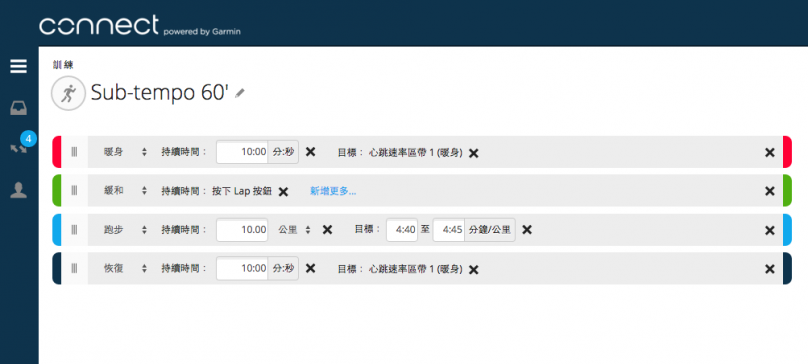Change the 公里 distance unit dropdown
Viewport: 808px width, 364px height.
pos(294,230)
